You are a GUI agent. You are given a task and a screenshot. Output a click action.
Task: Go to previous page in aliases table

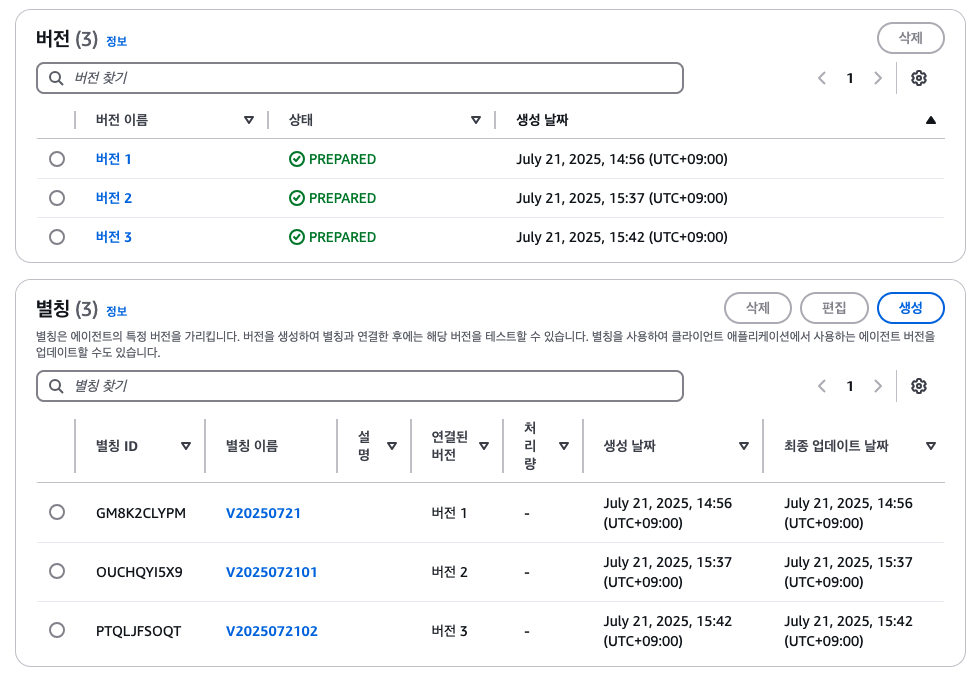click(822, 386)
